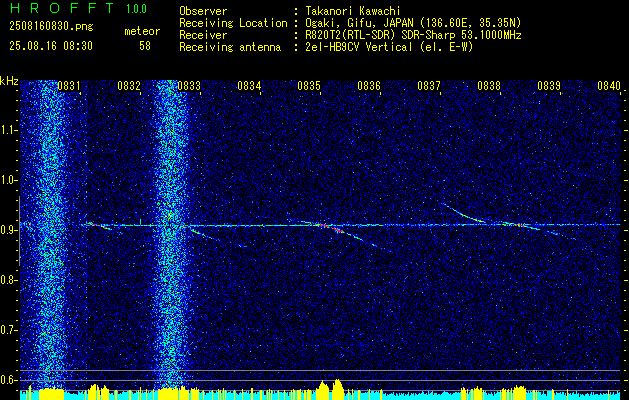The width and height of the screenshot is (629, 400).
Task: Click the kHz axis unit label
Action: 9,81
